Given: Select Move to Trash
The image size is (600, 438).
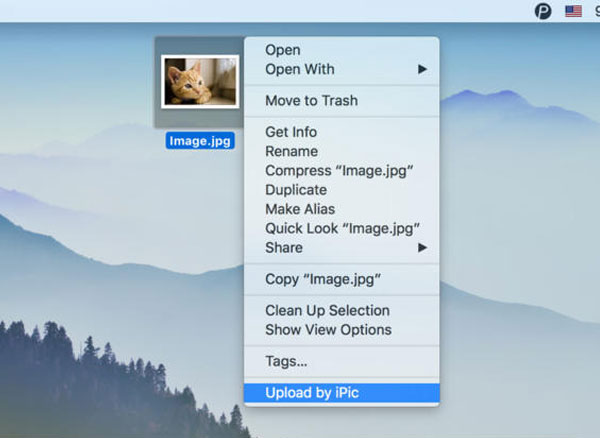Looking at the screenshot, I should point(342,101).
